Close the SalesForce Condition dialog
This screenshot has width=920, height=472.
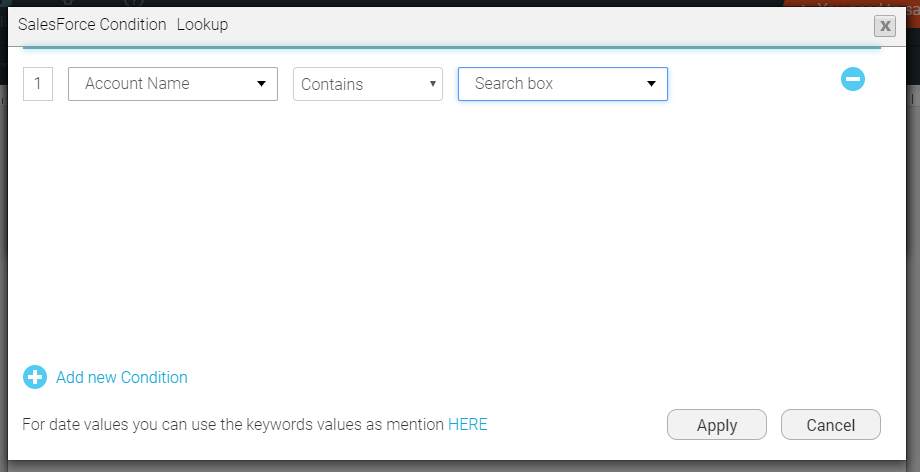click(884, 26)
